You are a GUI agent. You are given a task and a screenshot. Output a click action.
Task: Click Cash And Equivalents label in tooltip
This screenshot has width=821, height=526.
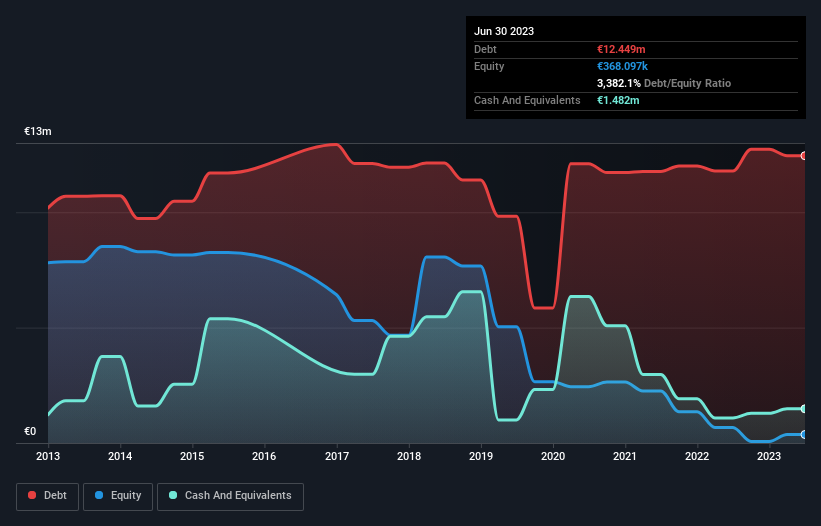point(527,100)
